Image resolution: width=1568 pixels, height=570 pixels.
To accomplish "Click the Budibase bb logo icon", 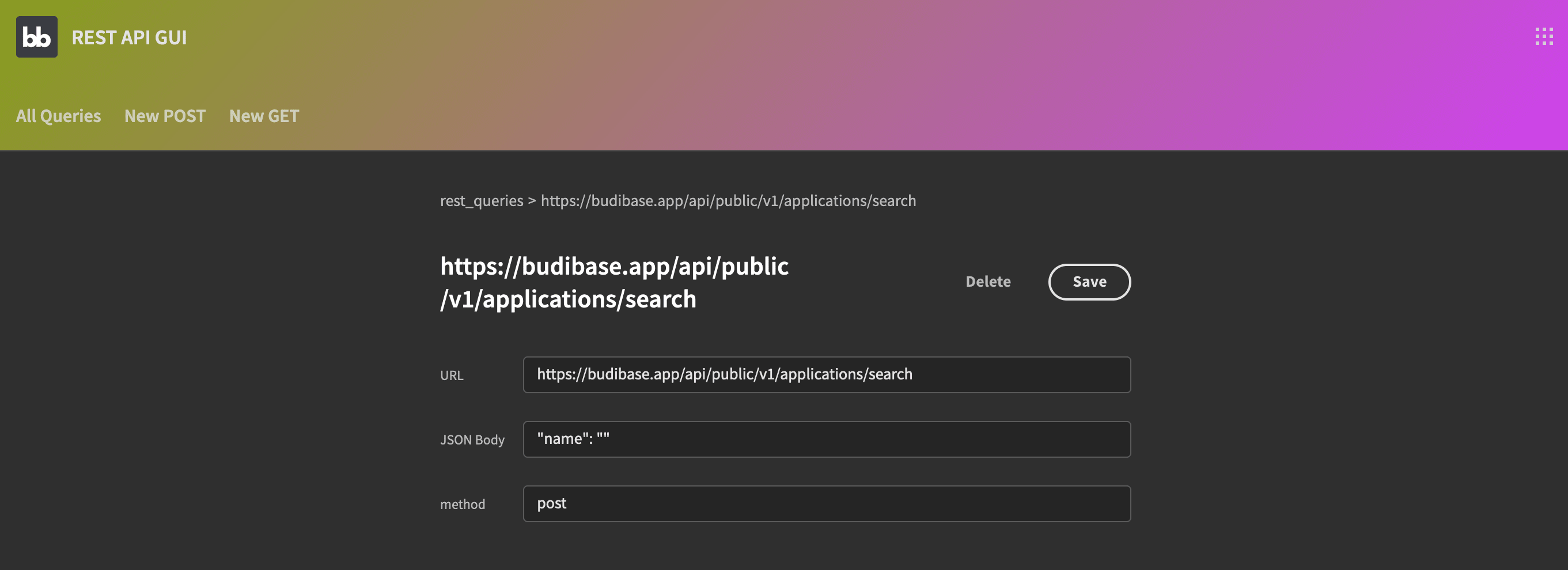I will point(36,37).
